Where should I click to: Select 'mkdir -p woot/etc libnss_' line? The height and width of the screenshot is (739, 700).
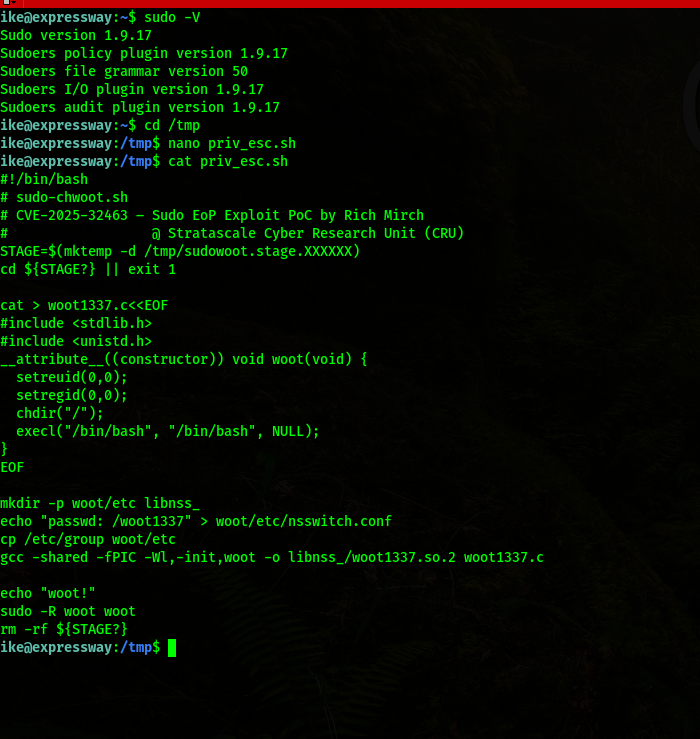coord(100,503)
